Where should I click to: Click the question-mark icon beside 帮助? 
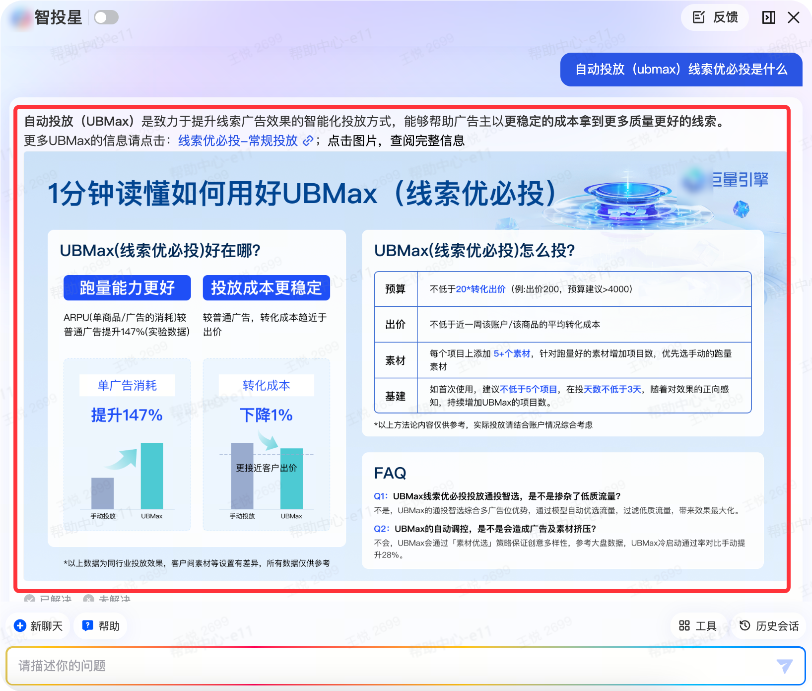point(88,626)
